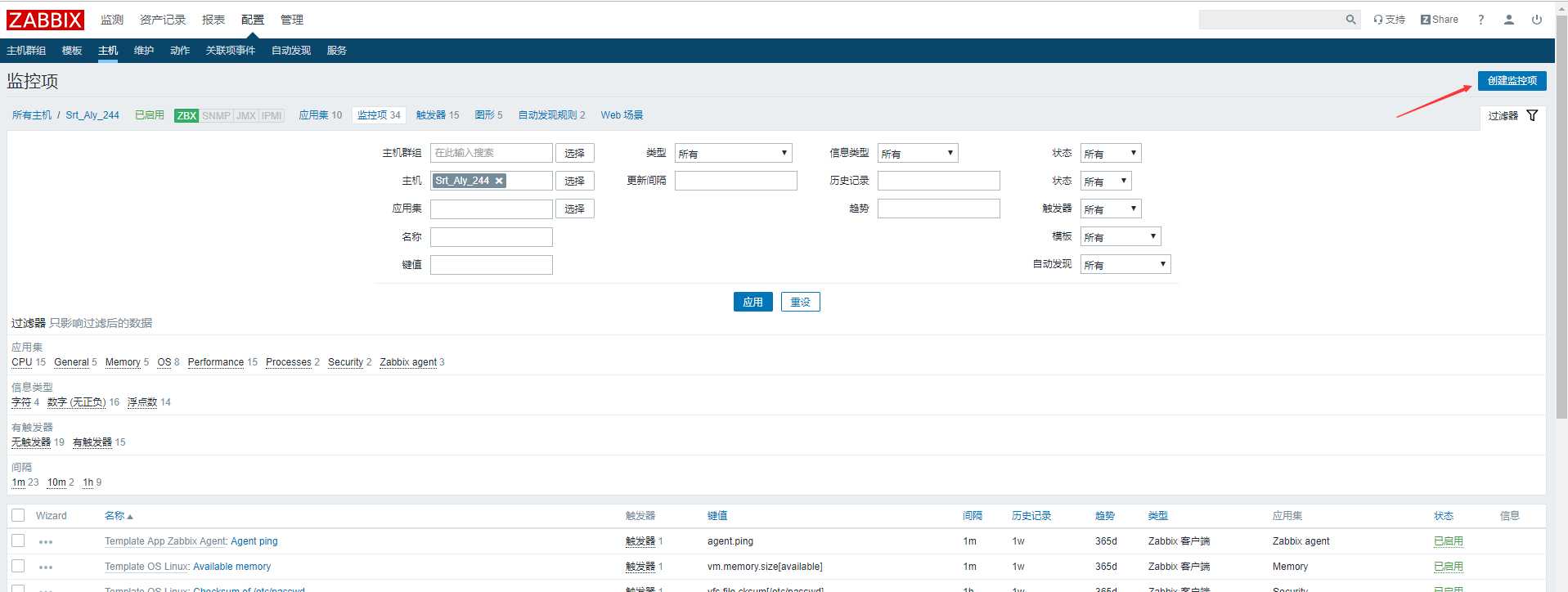Open the user profile icon
The width and height of the screenshot is (1568, 592).
tap(1509, 20)
